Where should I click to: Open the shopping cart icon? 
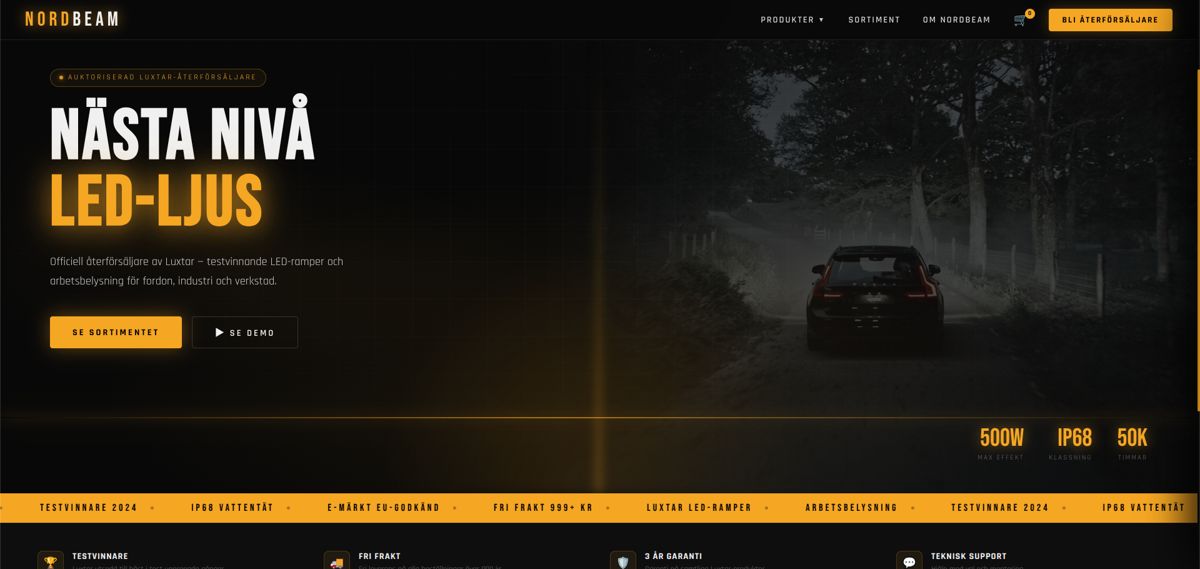pyautogui.click(x=1020, y=20)
